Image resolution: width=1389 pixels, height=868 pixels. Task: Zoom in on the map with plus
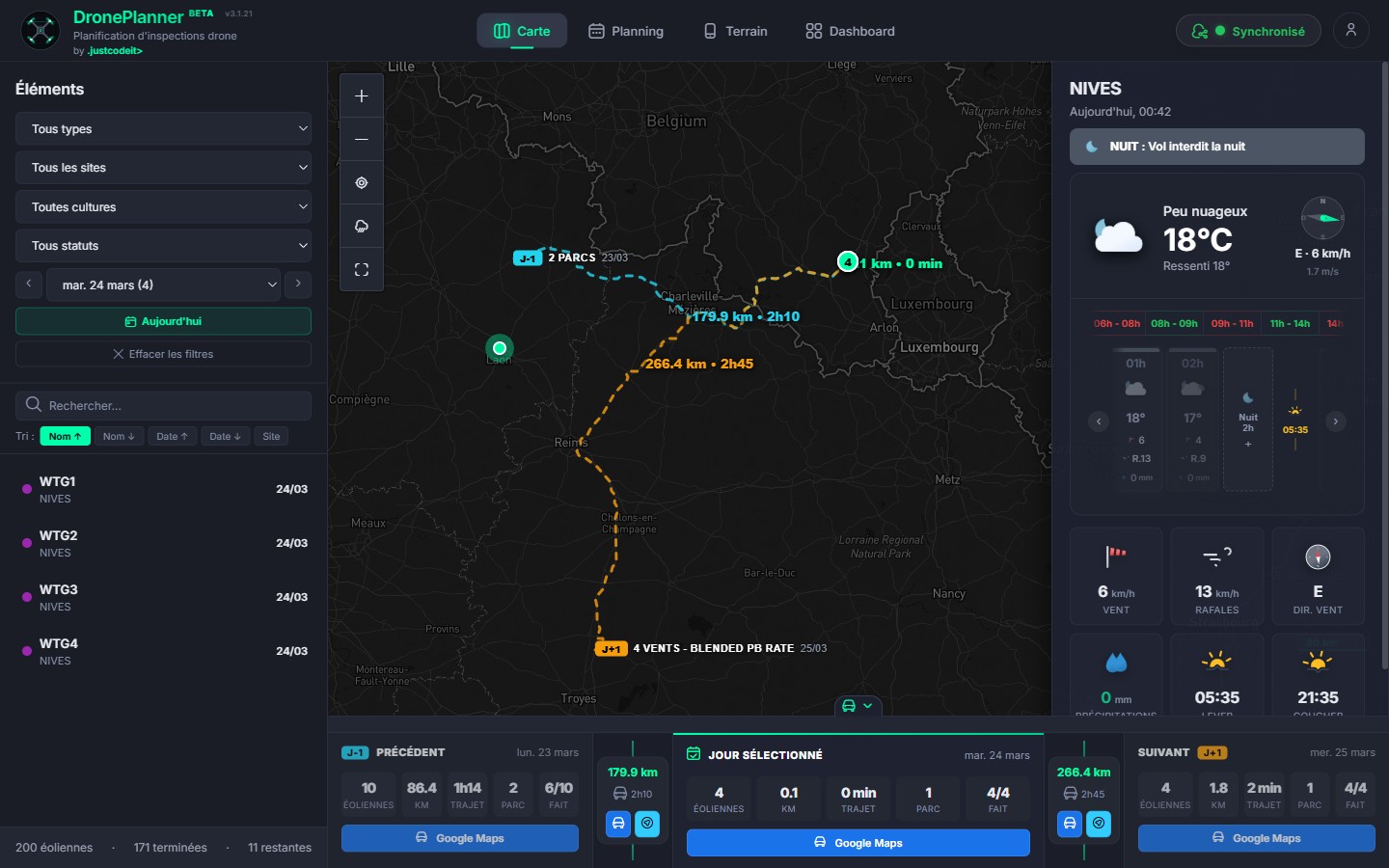pos(362,96)
